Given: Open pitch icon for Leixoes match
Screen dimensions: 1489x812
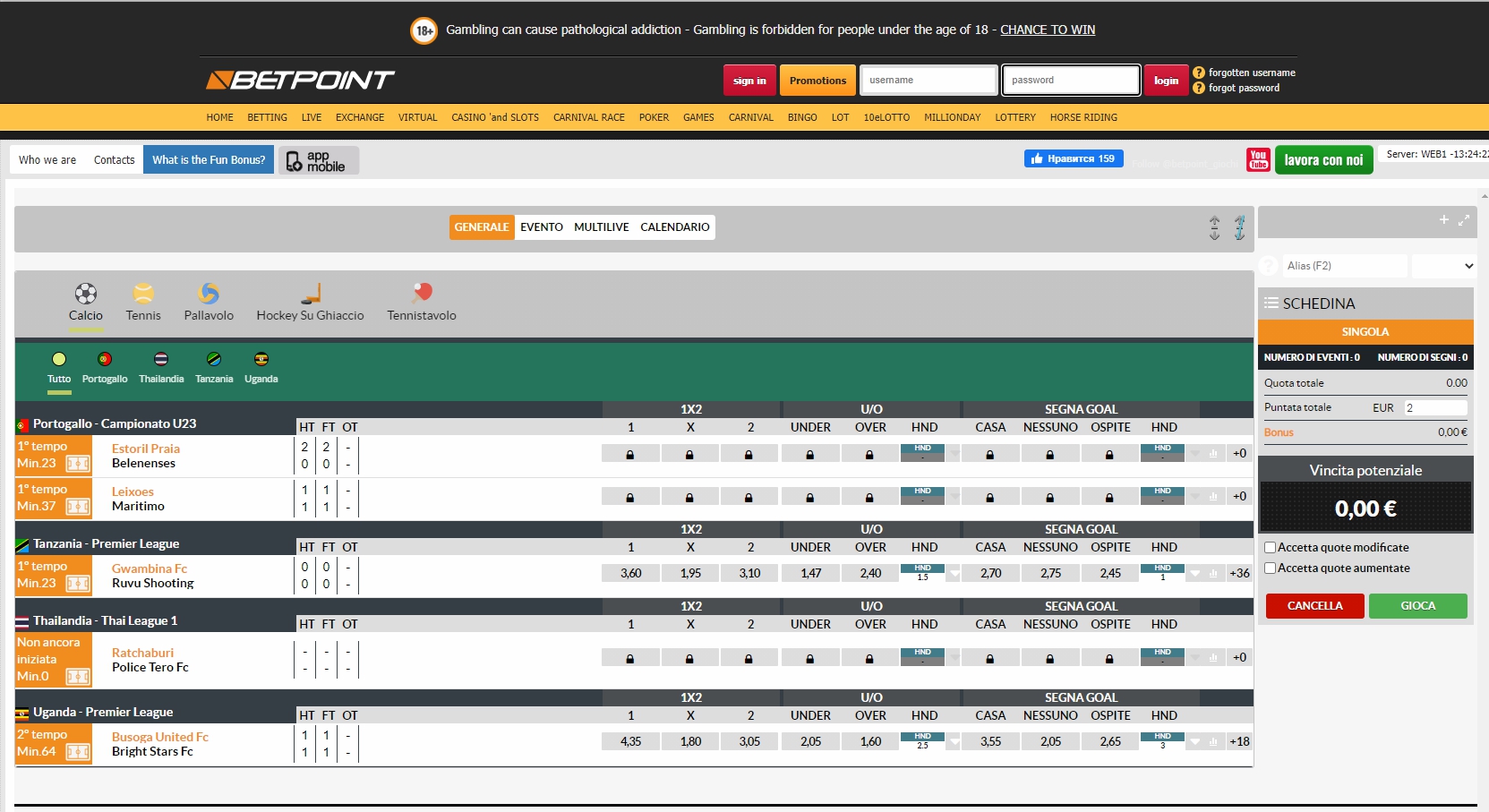Looking at the screenshot, I should [79, 507].
